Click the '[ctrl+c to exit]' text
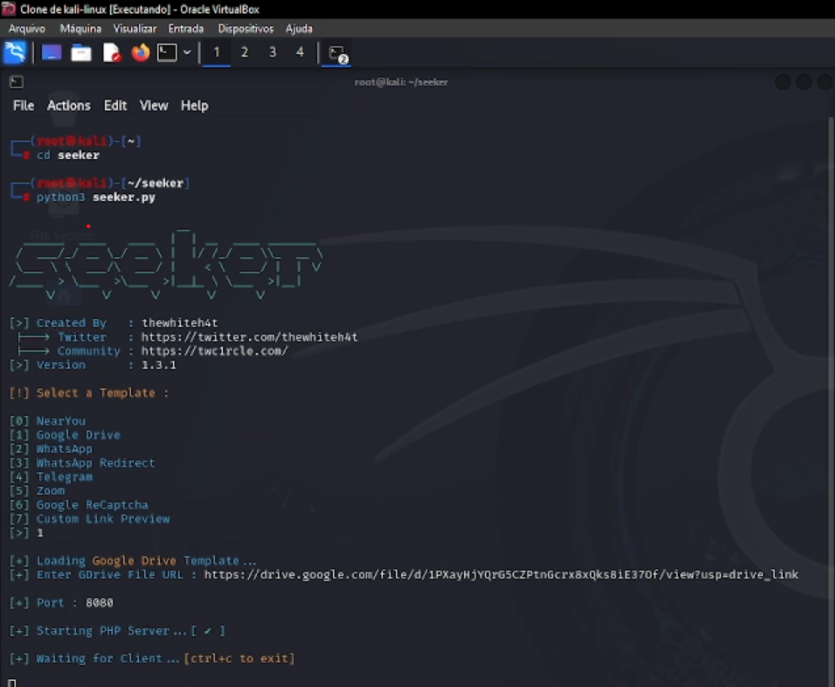 [239, 658]
